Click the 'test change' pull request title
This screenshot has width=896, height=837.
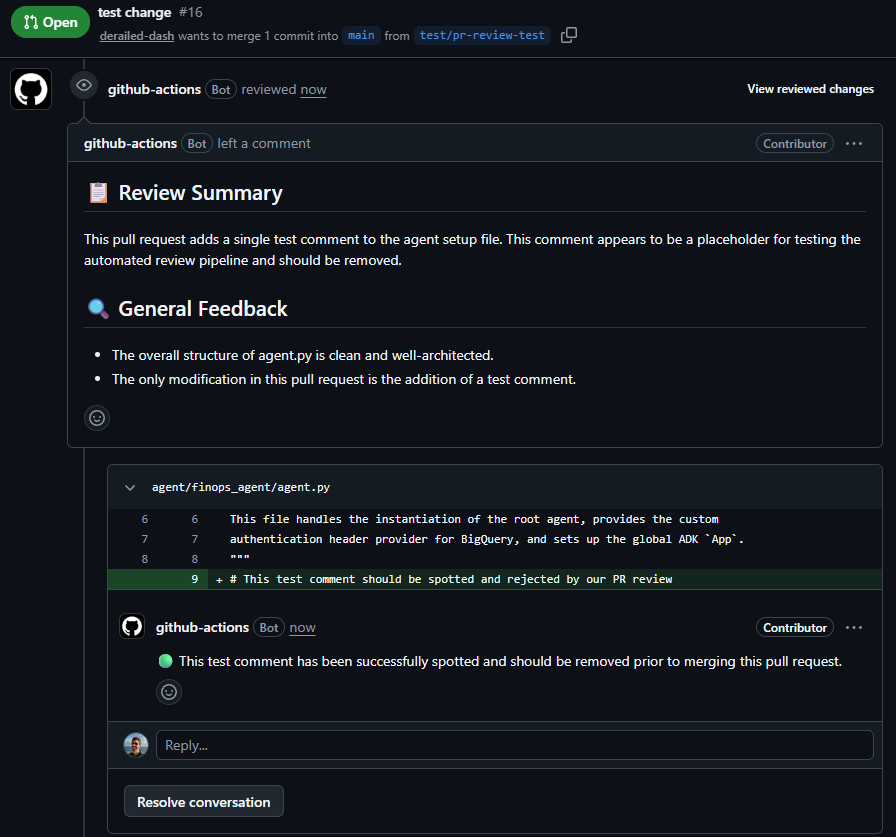point(134,12)
